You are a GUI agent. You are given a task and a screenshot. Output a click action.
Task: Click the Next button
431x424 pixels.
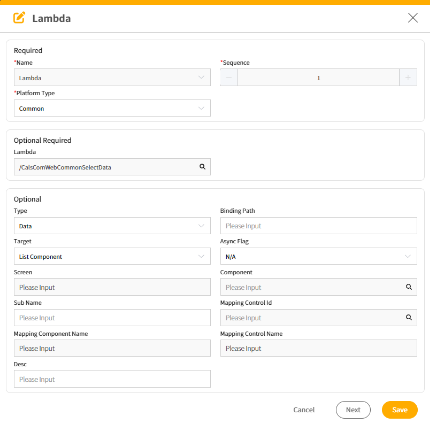[353, 410]
